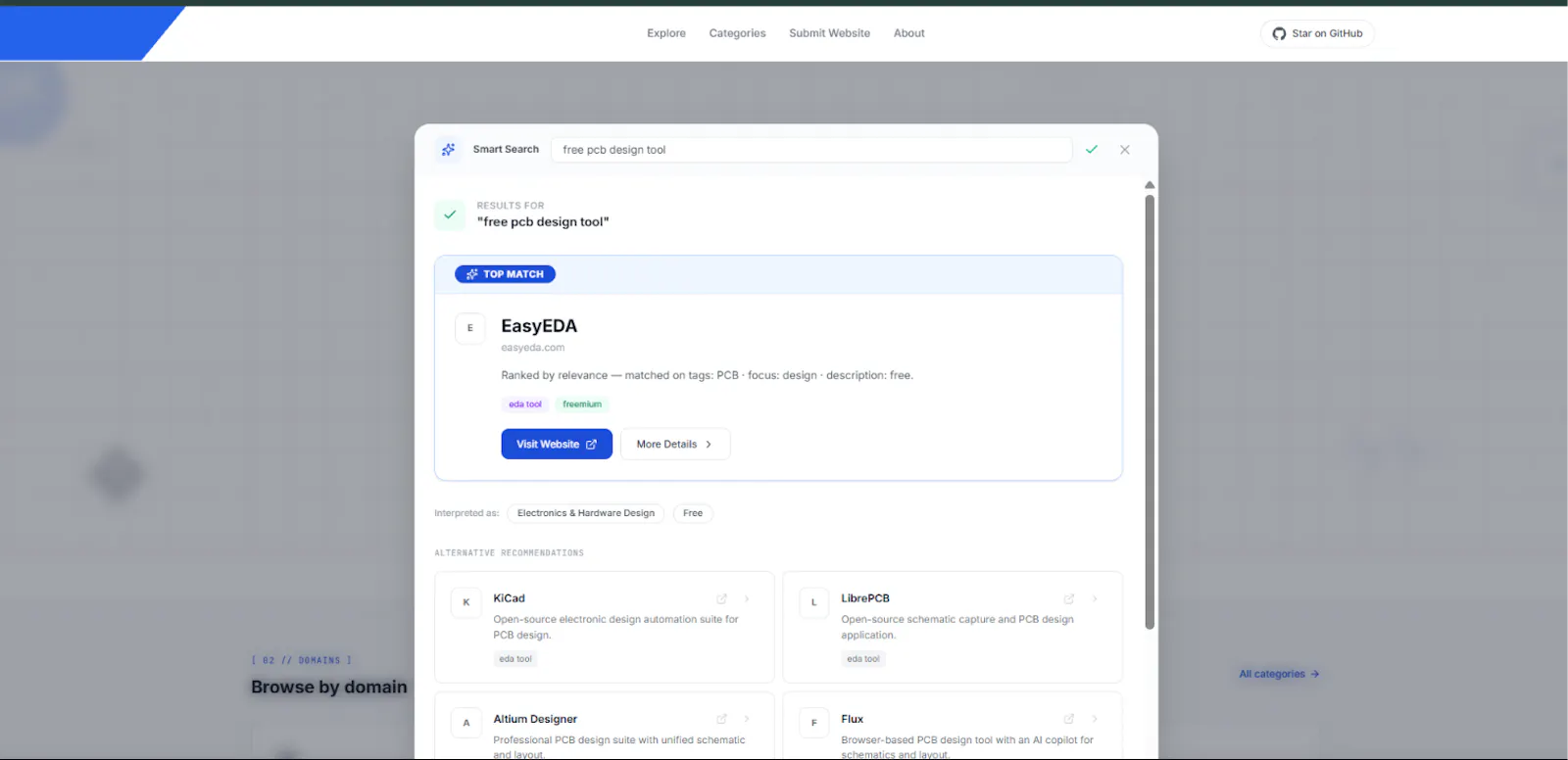1568x760 pixels.
Task: Click into the Smart Search input field
Action: click(x=811, y=150)
